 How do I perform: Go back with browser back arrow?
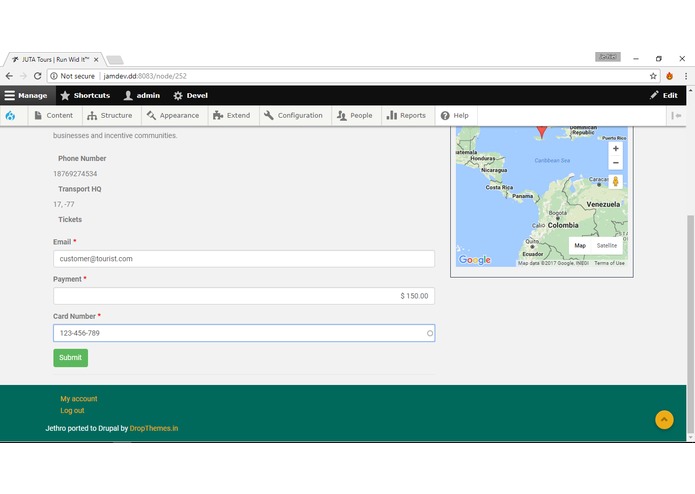point(9,76)
